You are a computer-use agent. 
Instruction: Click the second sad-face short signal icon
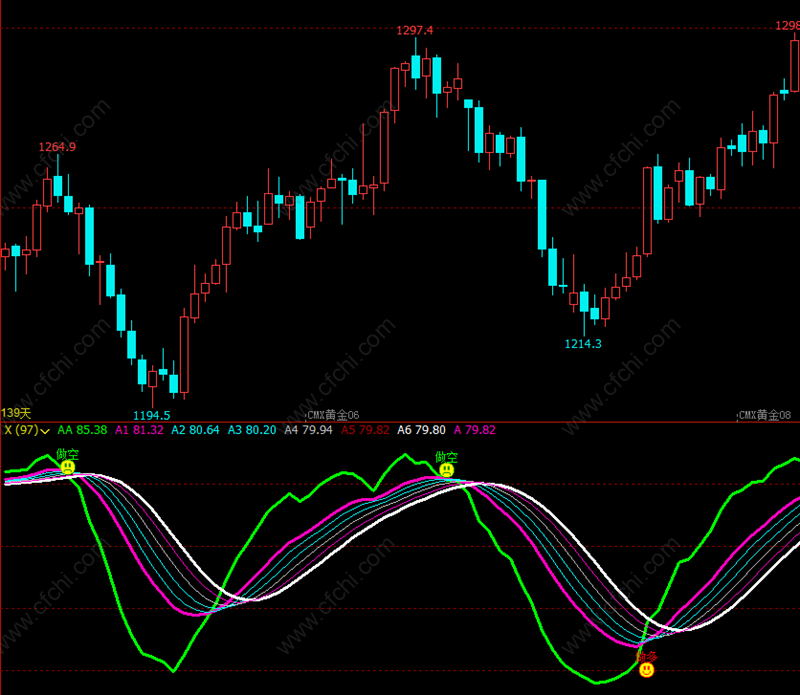tap(446, 470)
